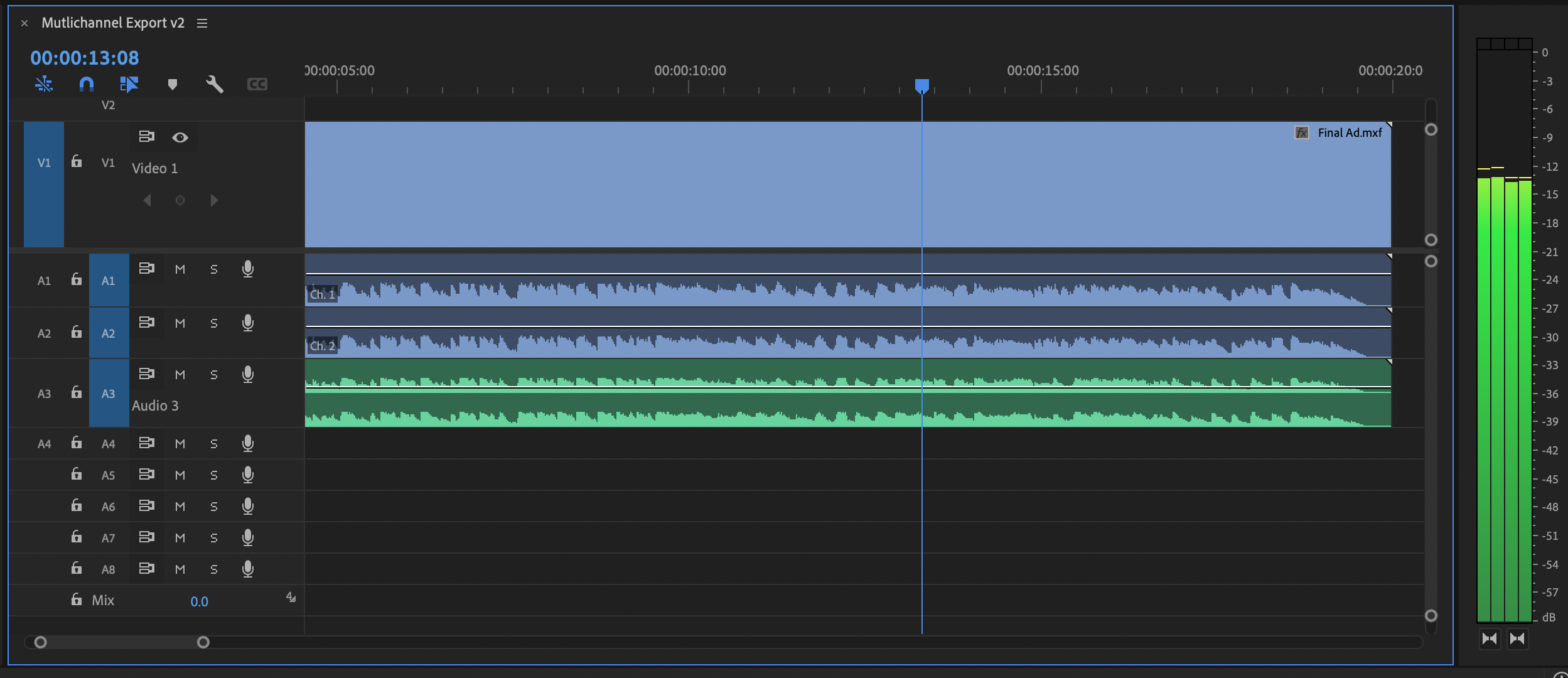This screenshot has width=1568, height=678.
Task: Click the Mix track volume value 0.0
Action: (x=200, y=601)
